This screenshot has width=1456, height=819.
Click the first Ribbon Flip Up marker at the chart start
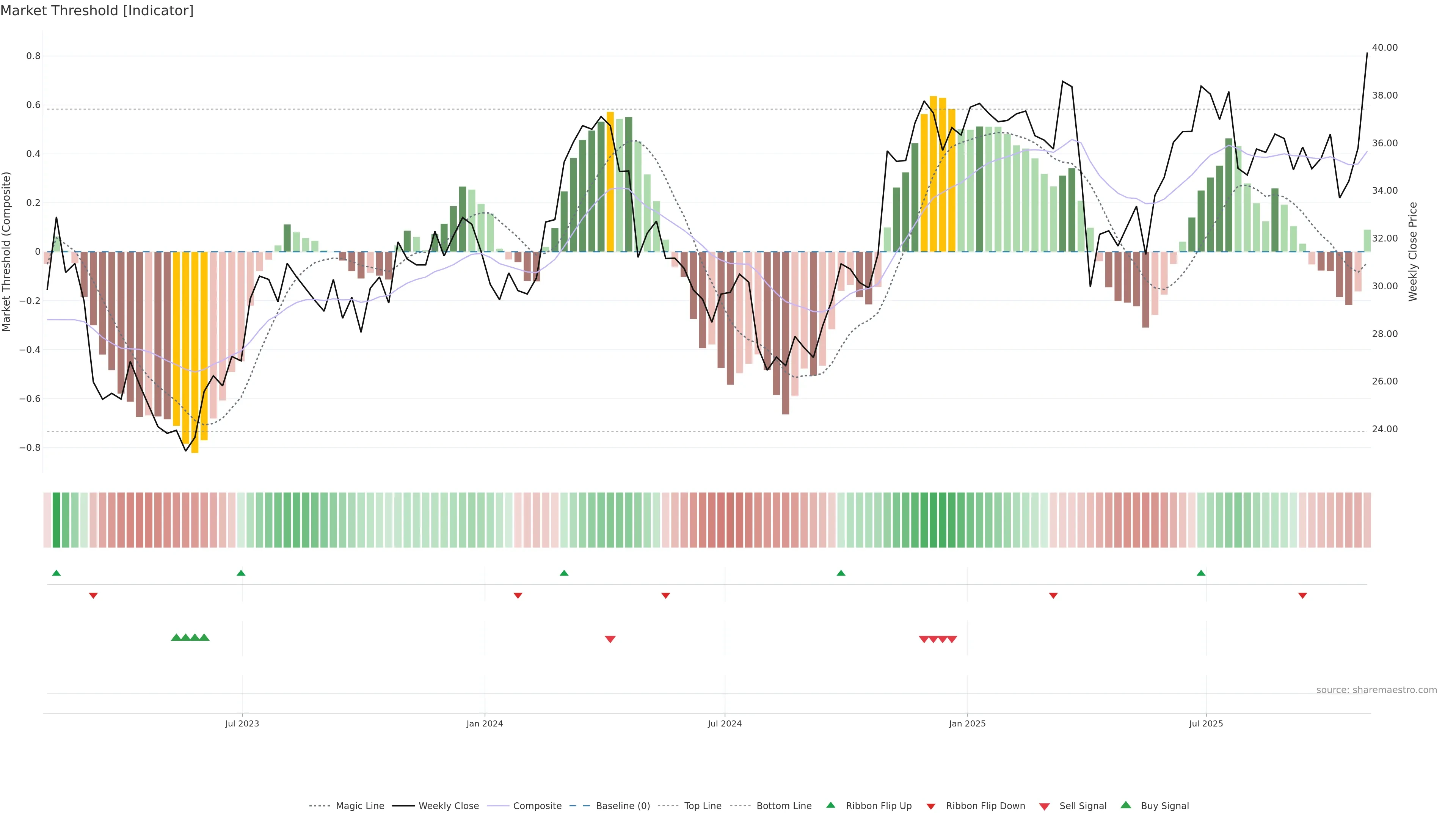56,573
